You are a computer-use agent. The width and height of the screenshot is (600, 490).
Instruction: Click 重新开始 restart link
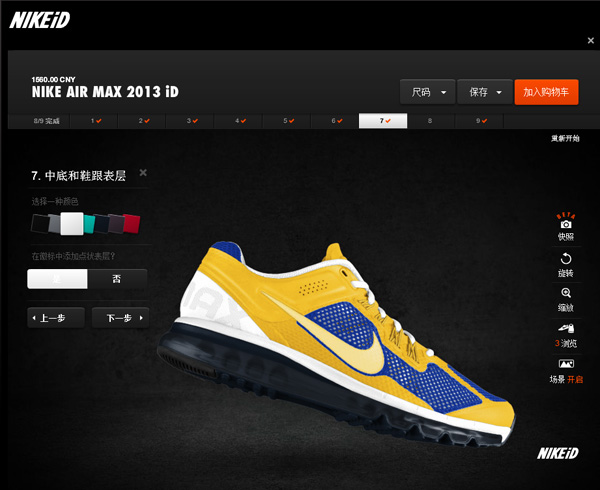pyautogui.click(x=565, y=138)
